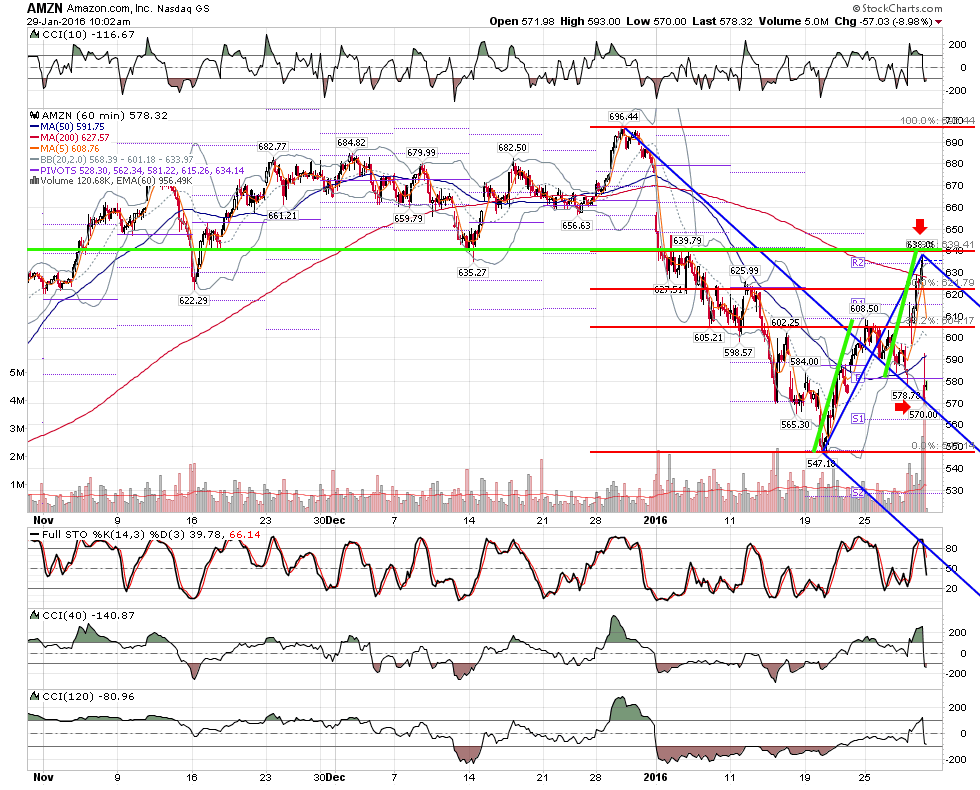This screenshot has width=980, height=790.
Task: Click the Nasdaq GS exchange label
Action: (185, 9)
